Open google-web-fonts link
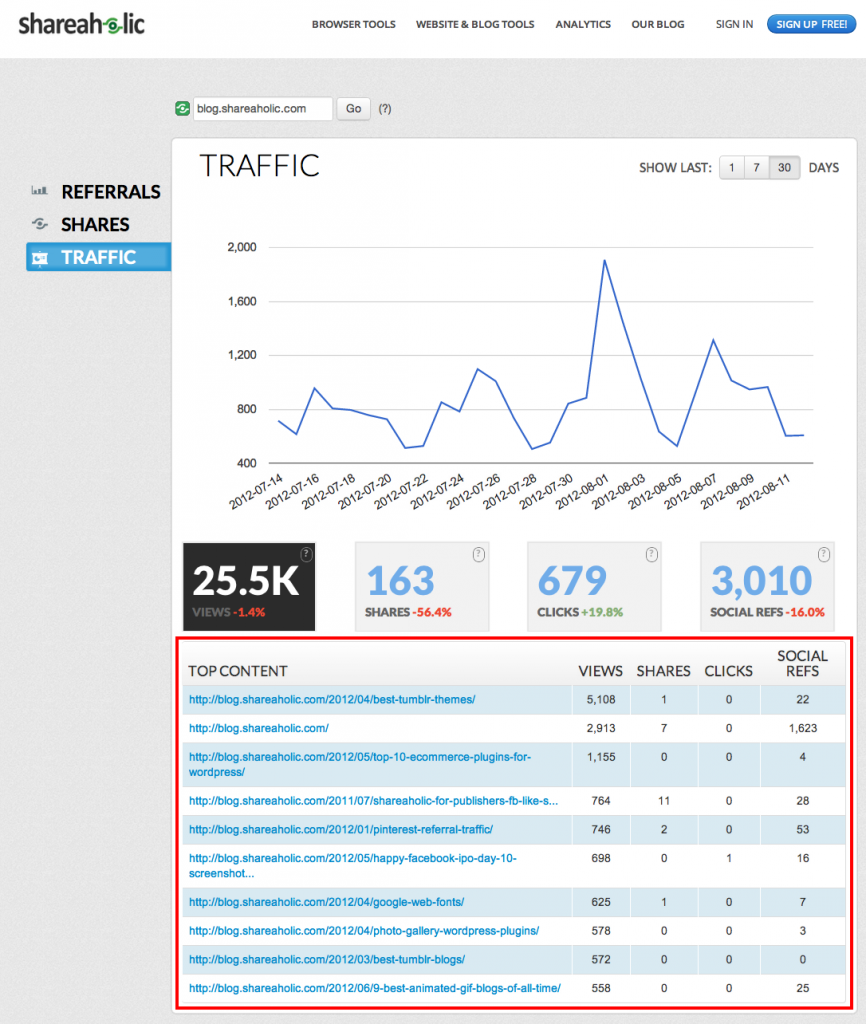Viewport: 866px width, 1024px height. (x=327, y=902)
